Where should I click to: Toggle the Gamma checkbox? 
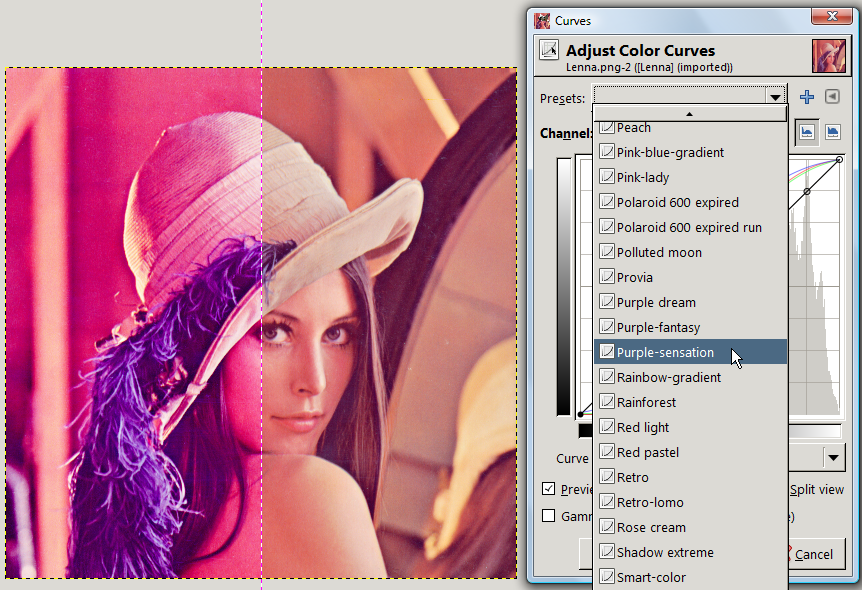[x=549, y=515]
